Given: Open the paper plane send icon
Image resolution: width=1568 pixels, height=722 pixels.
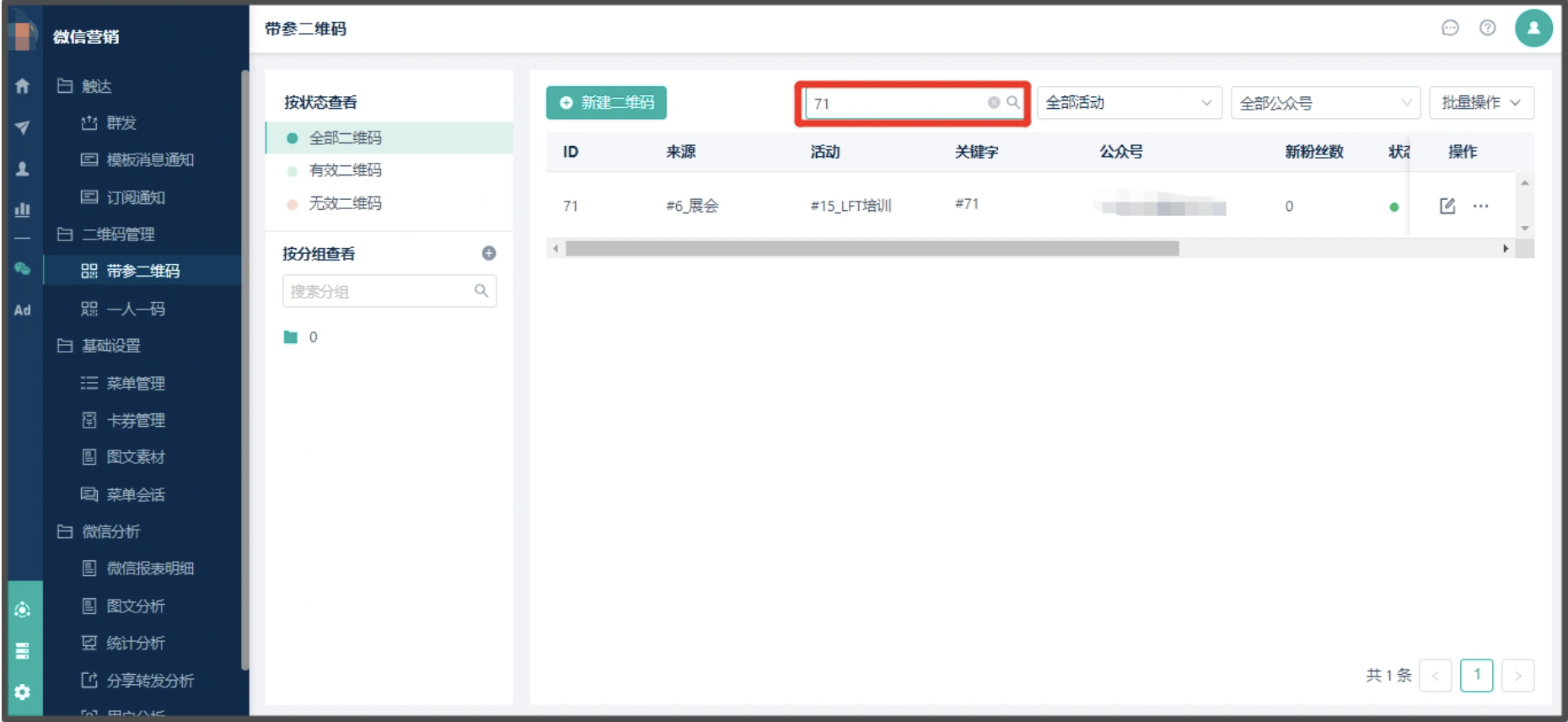Looking at the screenshot, I should pyautogui.click(x=23, y=127).
